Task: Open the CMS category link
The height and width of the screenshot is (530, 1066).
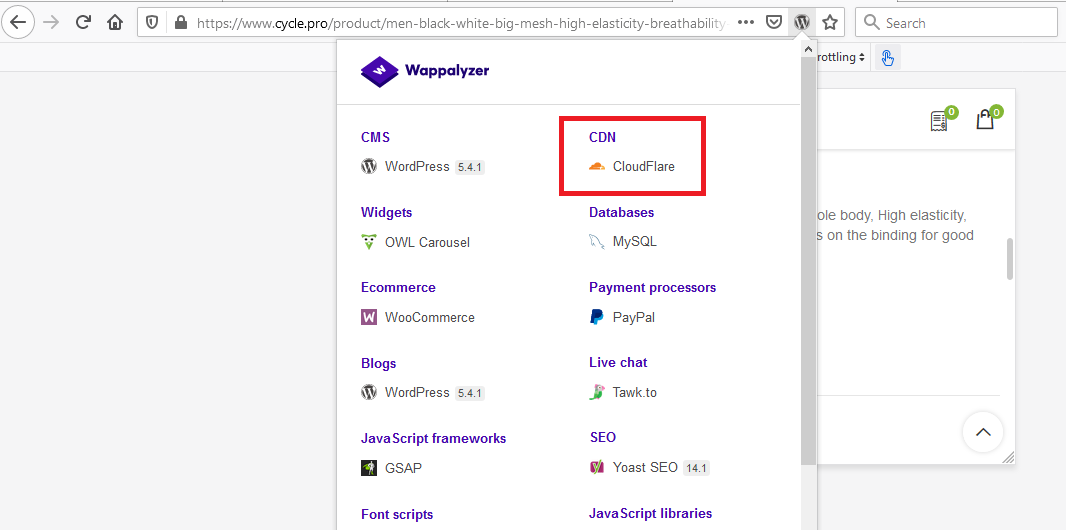Action: coord(375,137)
